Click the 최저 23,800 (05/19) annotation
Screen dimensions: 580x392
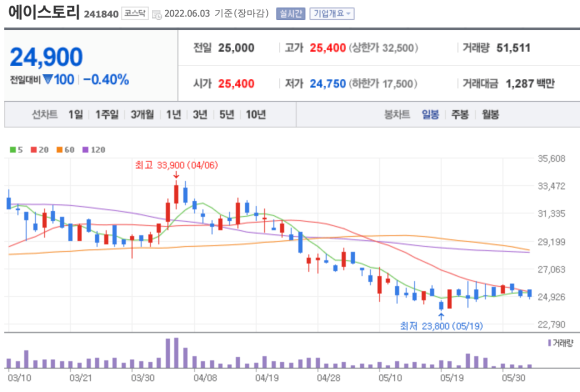coord(441,326)
